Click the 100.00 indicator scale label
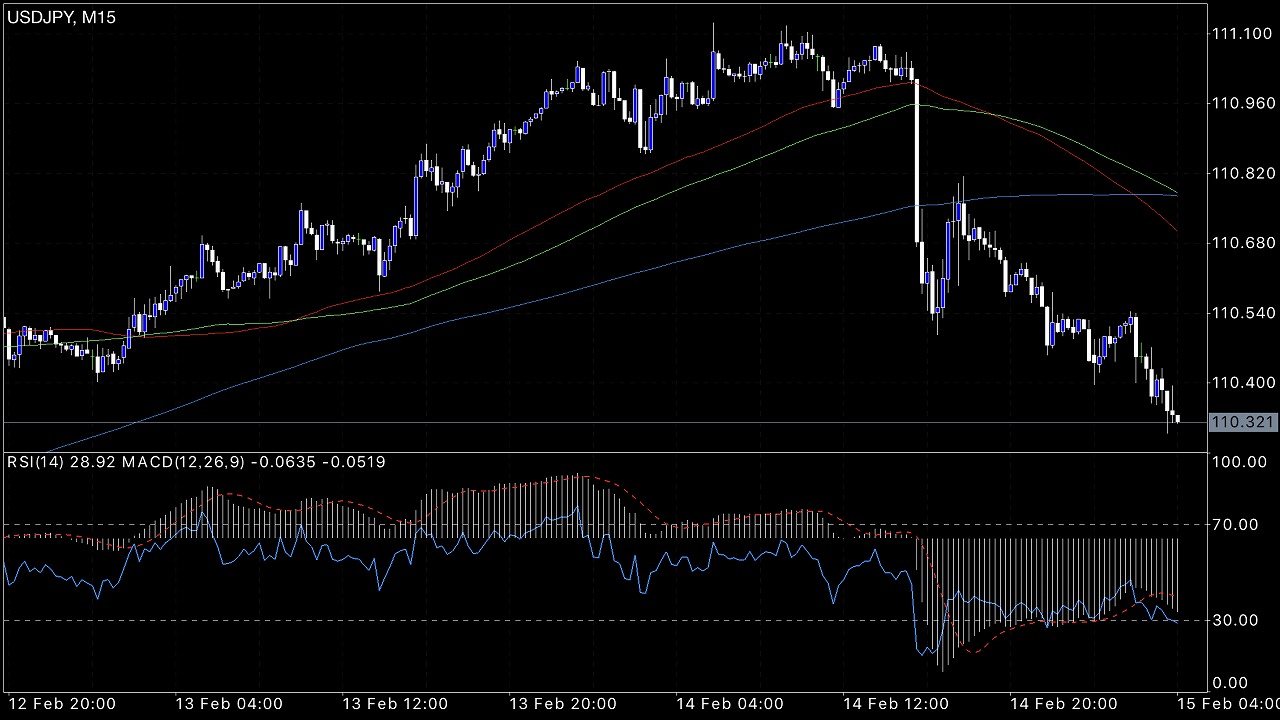Viewport: 1280px width, 720px height. point(1240,462)
